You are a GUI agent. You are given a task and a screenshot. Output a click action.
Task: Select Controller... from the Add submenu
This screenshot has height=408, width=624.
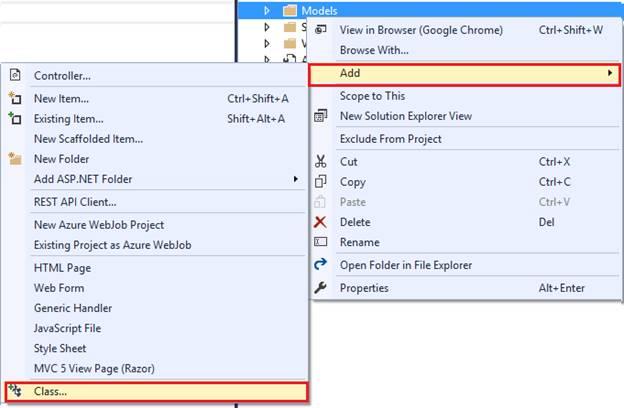[62, 75]
